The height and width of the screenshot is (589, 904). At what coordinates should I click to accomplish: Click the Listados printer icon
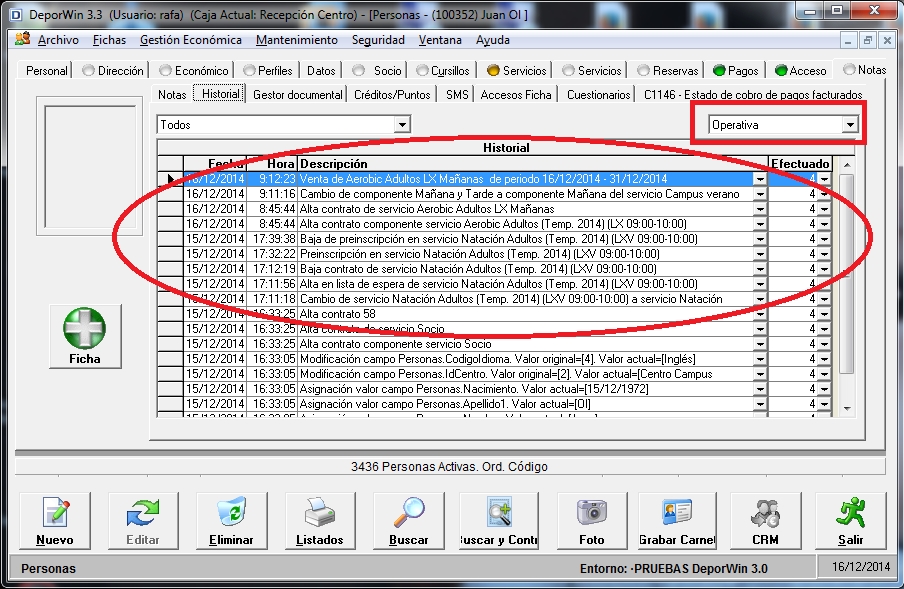[x=319, y=512]
